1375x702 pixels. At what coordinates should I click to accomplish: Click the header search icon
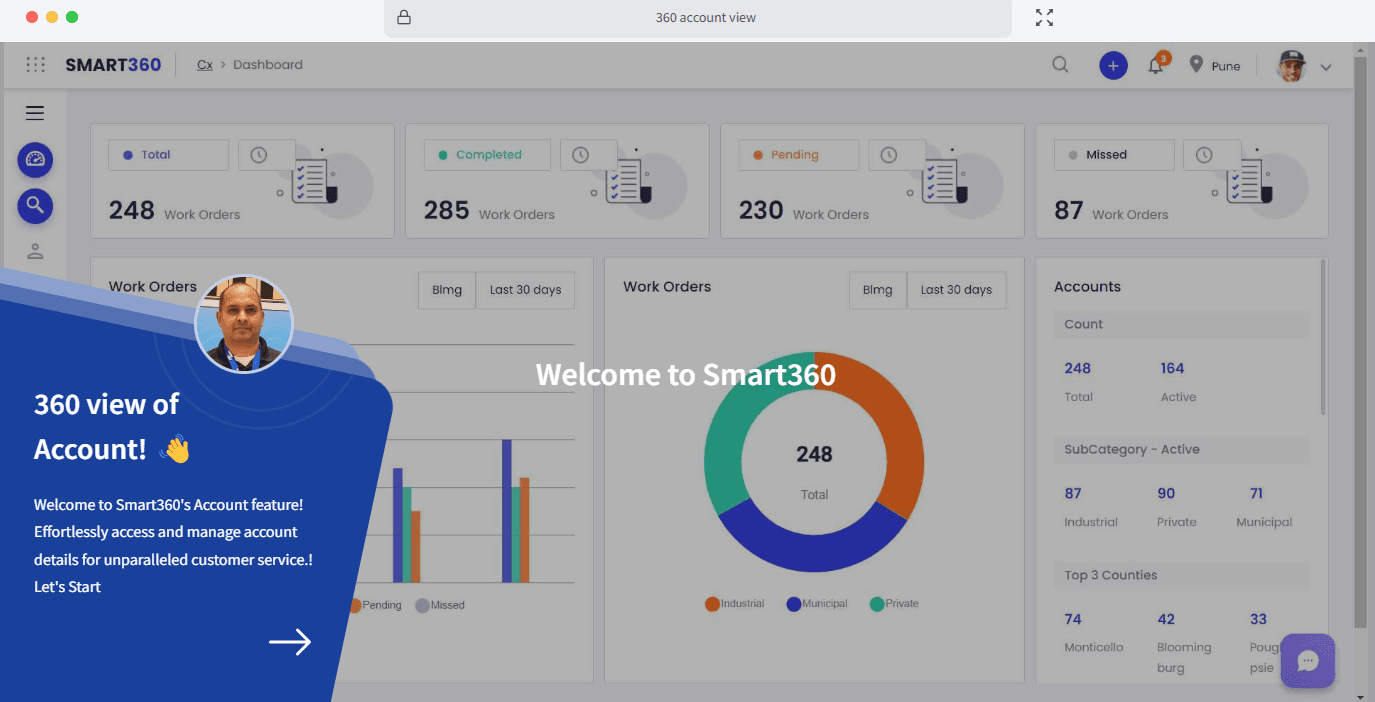[1060, 65]
